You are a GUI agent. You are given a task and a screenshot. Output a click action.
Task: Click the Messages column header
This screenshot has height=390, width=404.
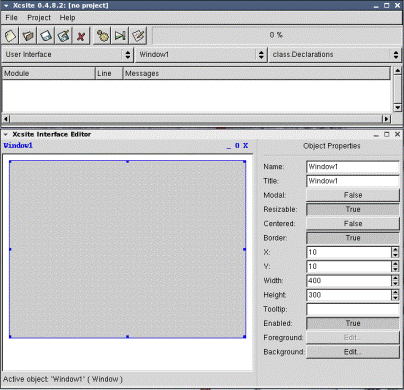pos(256,73)
